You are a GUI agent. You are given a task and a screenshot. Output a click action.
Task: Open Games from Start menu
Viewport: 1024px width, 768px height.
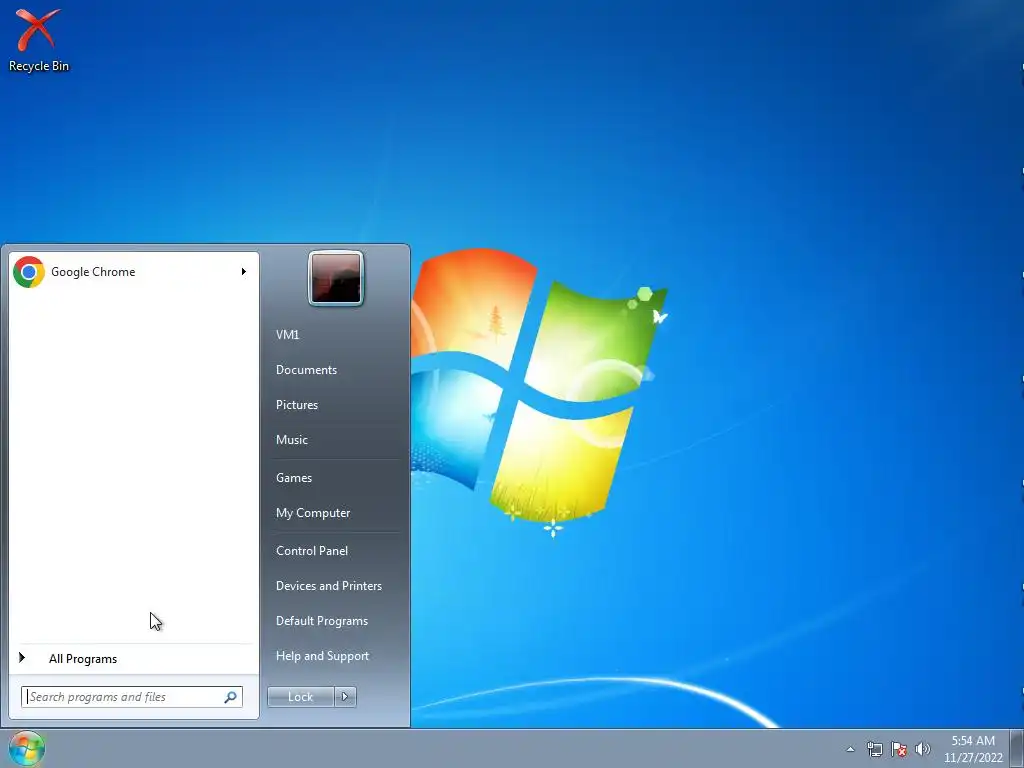[294, 477]
